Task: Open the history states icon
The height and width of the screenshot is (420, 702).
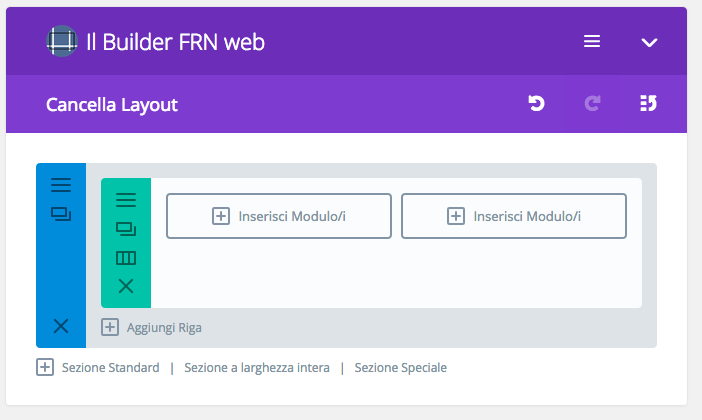Action: pos(648,103)
